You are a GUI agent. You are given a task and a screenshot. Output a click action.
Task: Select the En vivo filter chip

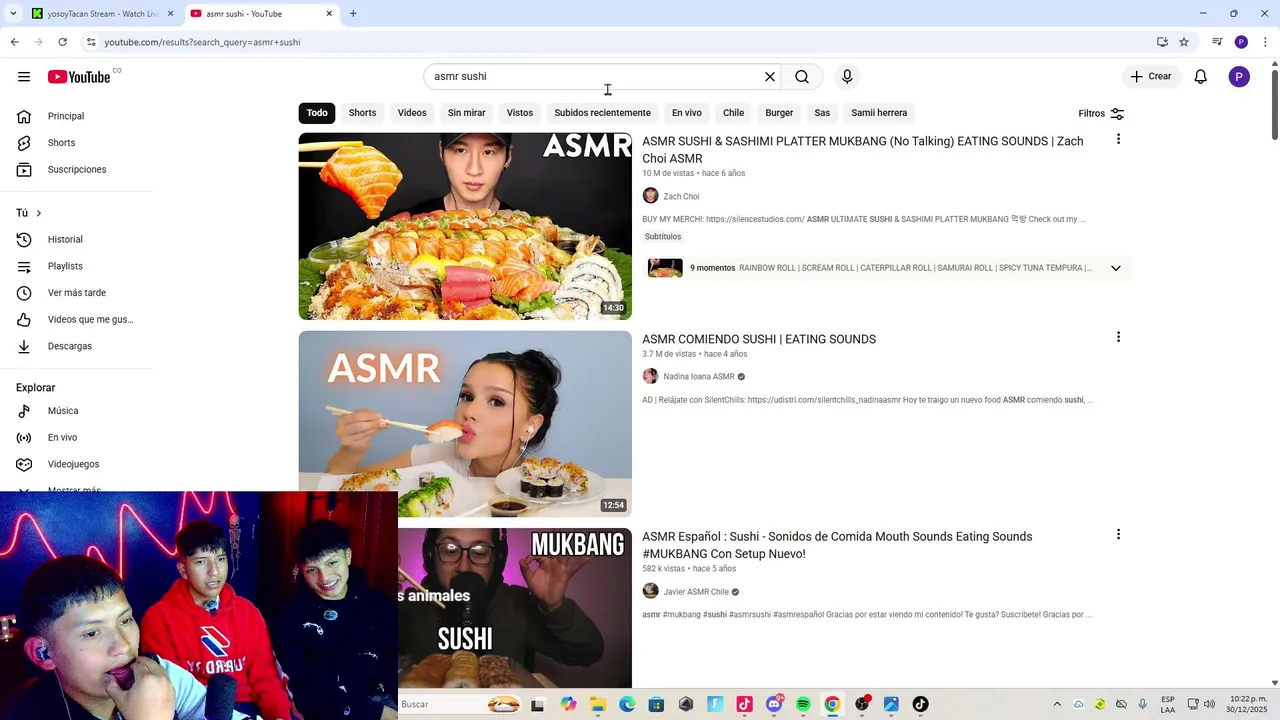[x=687, y=113]
